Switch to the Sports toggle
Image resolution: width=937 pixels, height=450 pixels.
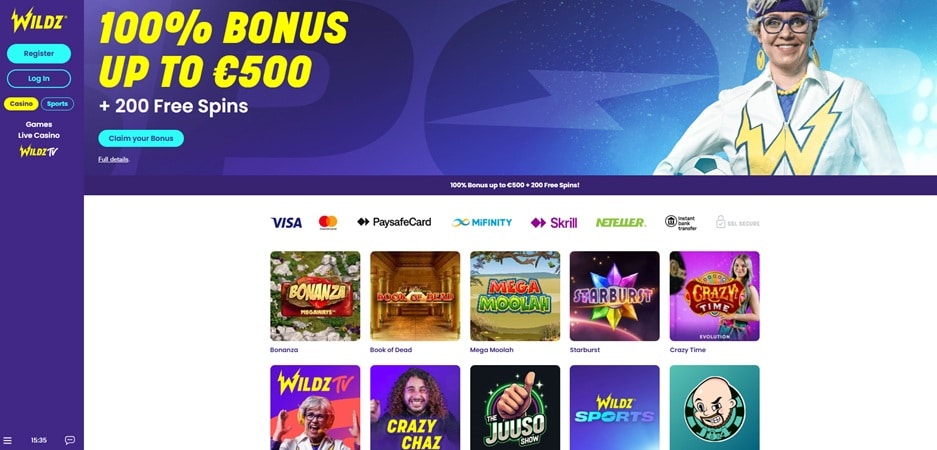pyautogui.click(x=57, y=104)
